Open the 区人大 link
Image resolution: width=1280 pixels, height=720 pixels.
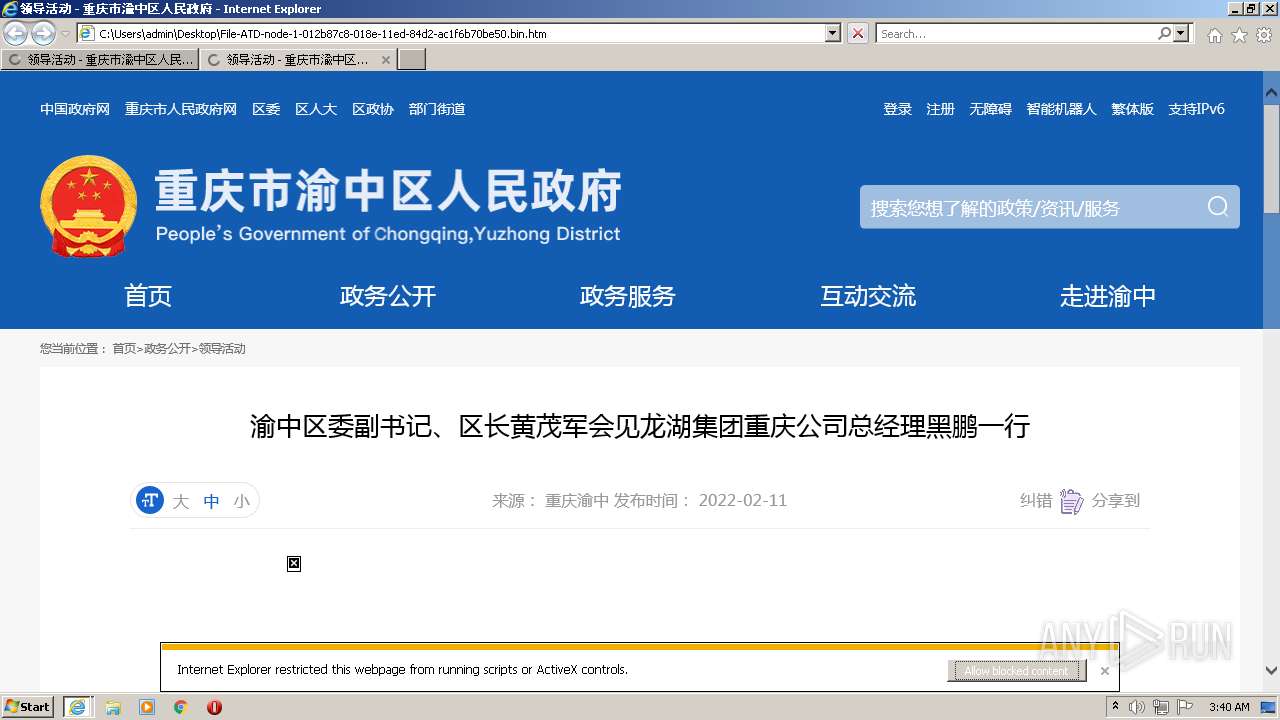316,109
